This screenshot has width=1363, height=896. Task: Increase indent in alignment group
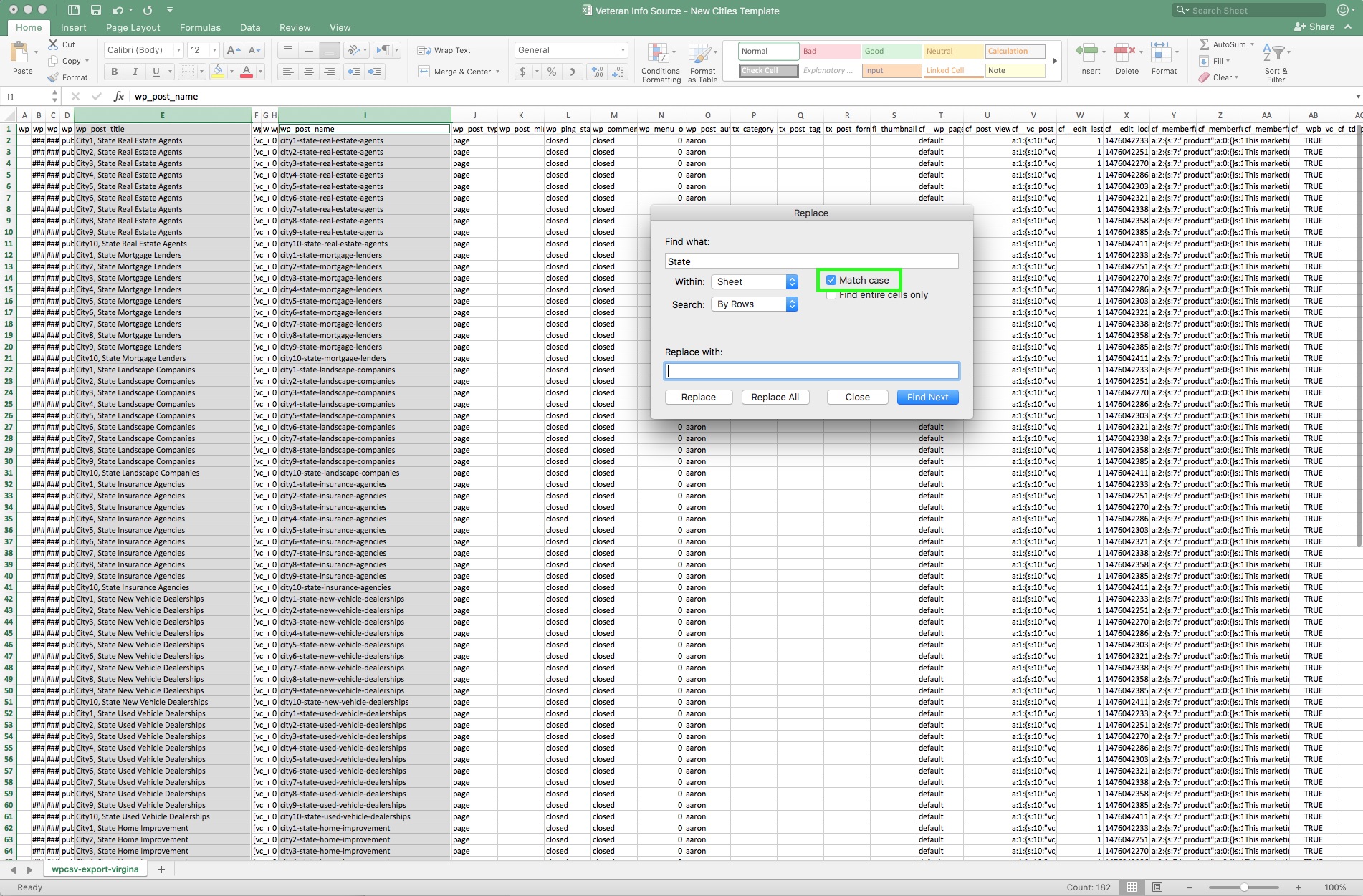click(375, 72)
